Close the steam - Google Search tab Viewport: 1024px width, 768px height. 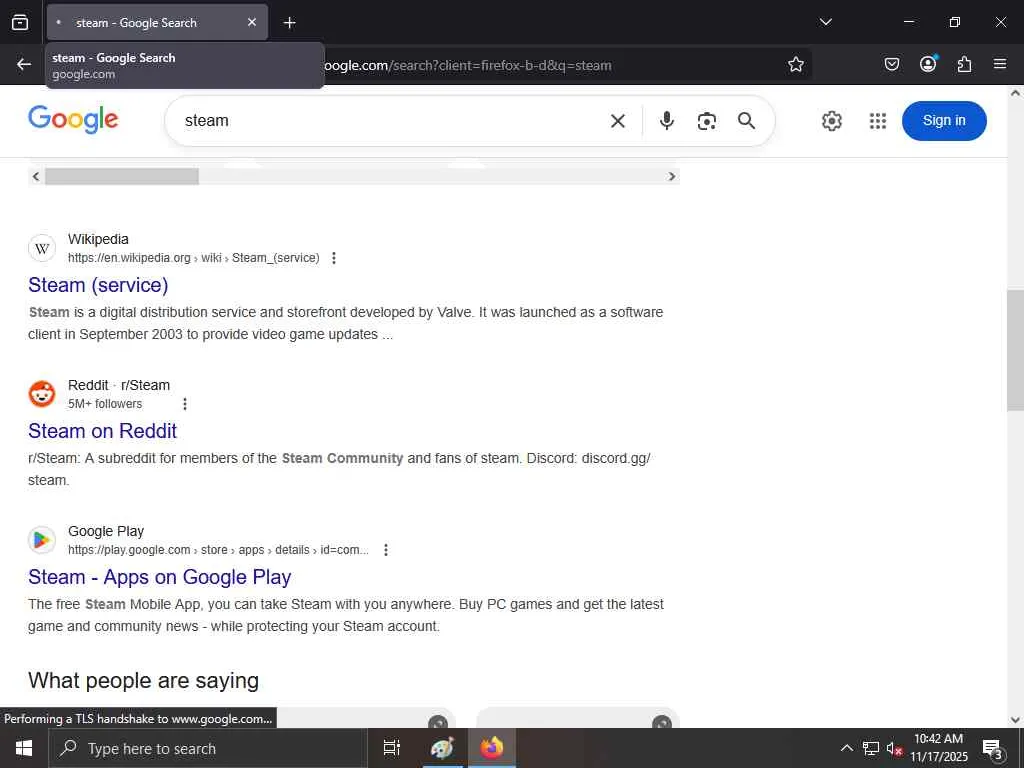click(x=252, y=22)
